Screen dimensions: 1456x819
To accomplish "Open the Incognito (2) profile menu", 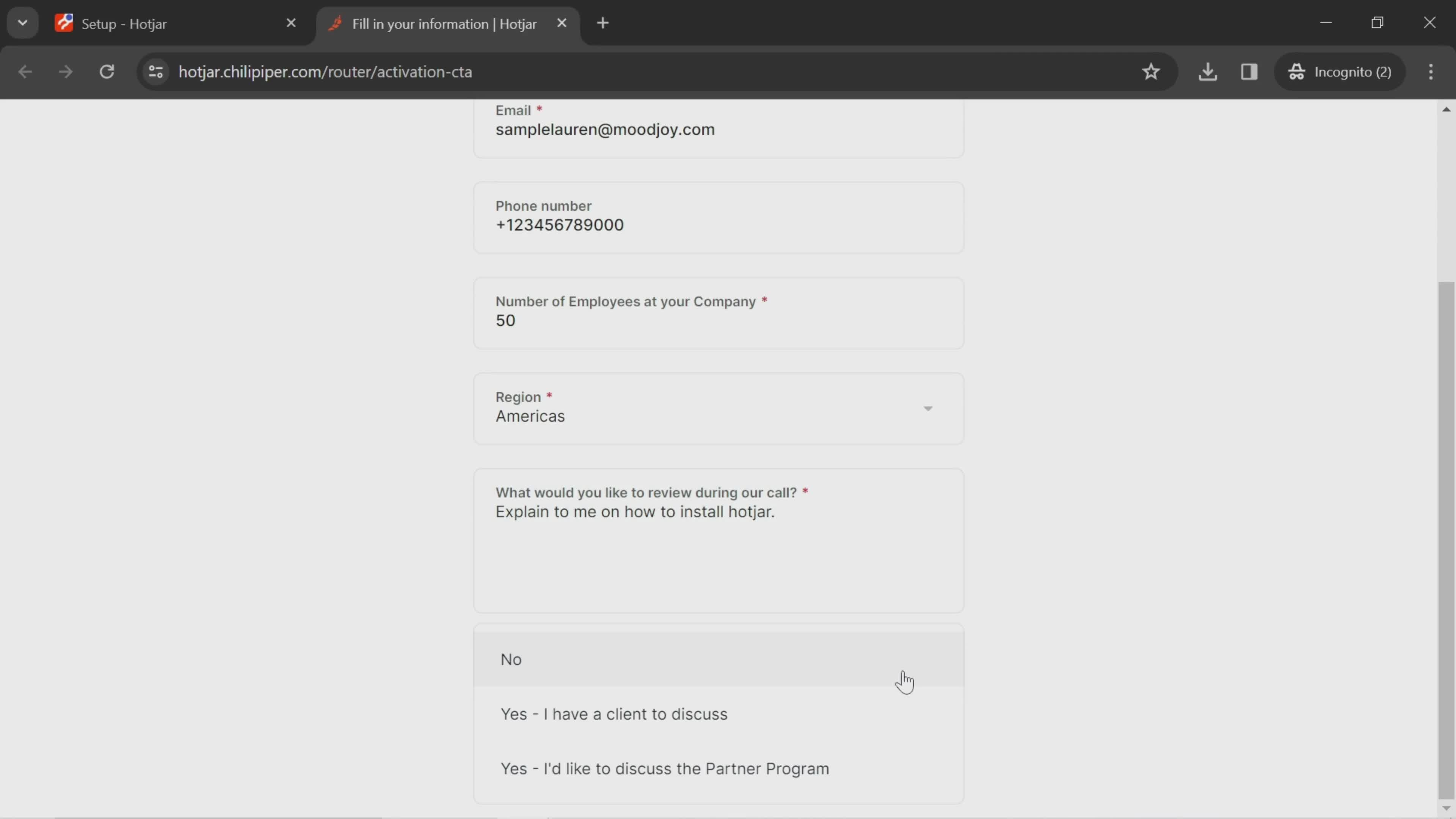I will (1340, 72).
